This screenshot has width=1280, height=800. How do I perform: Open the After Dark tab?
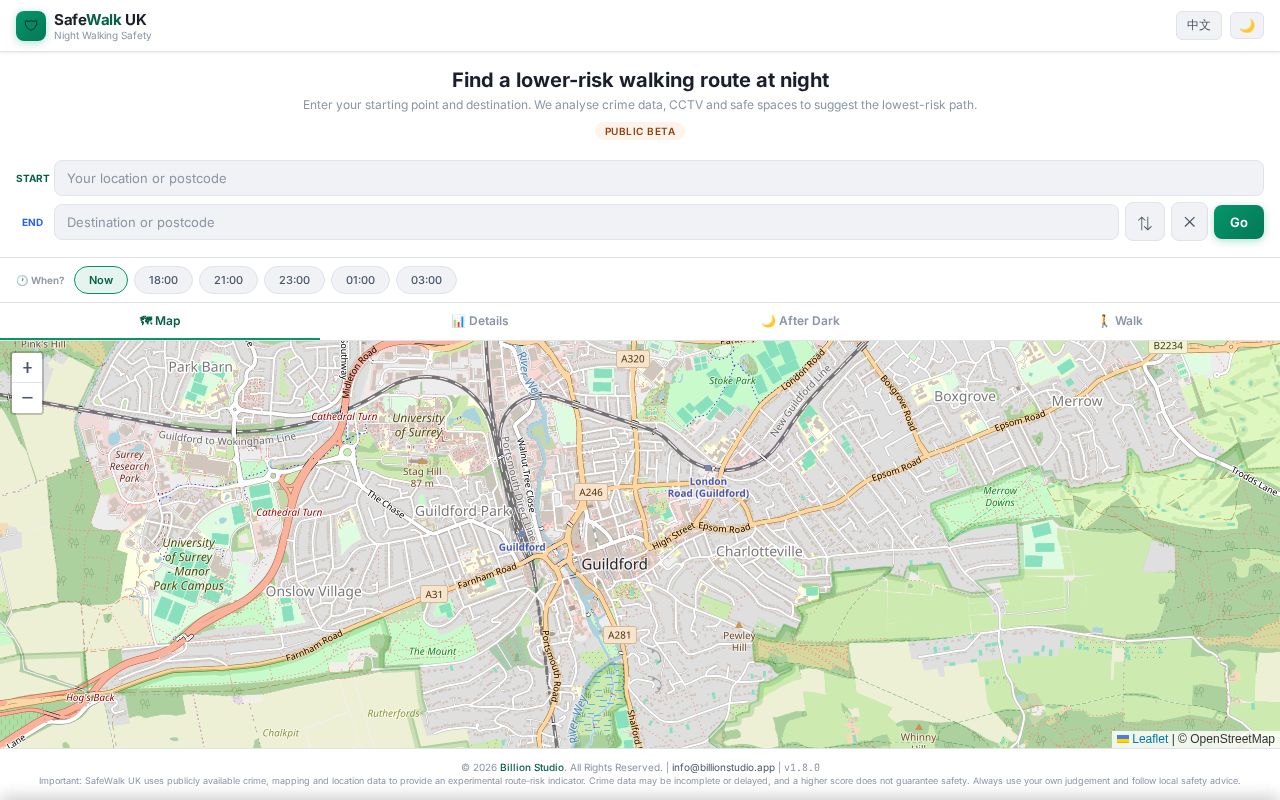tap(800, 321)
